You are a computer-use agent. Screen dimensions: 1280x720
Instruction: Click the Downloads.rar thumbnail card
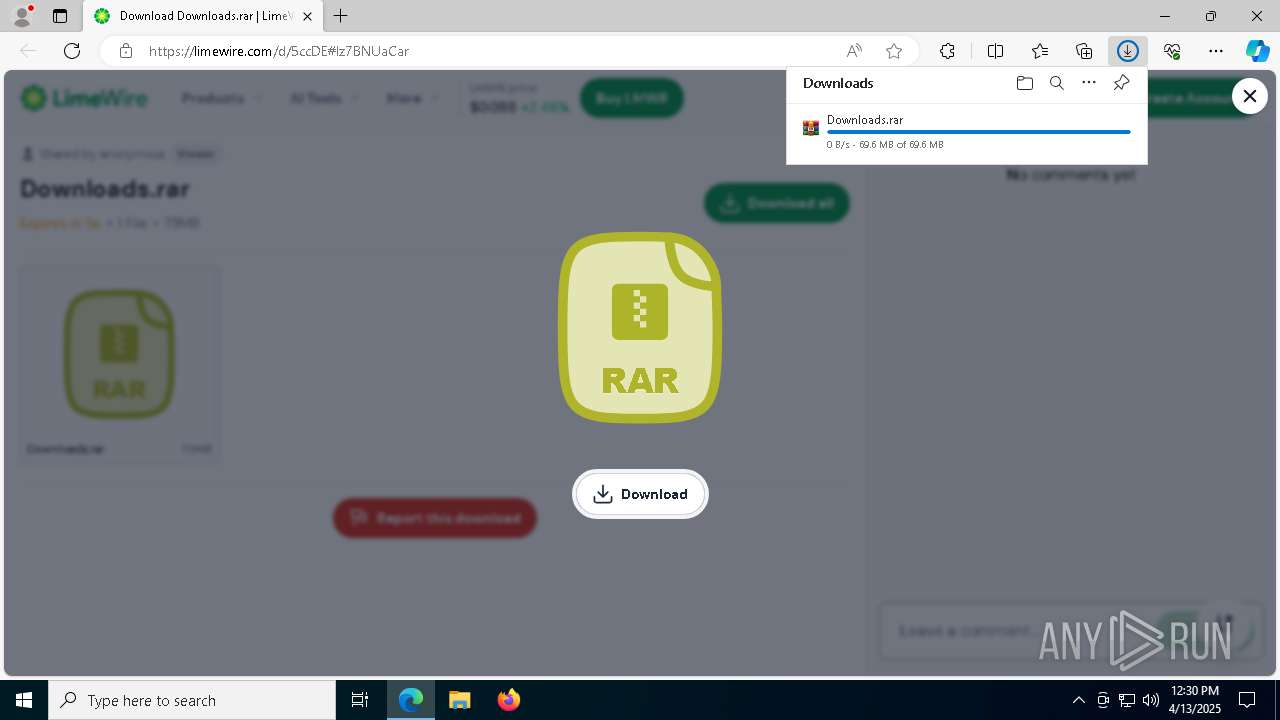120,364
